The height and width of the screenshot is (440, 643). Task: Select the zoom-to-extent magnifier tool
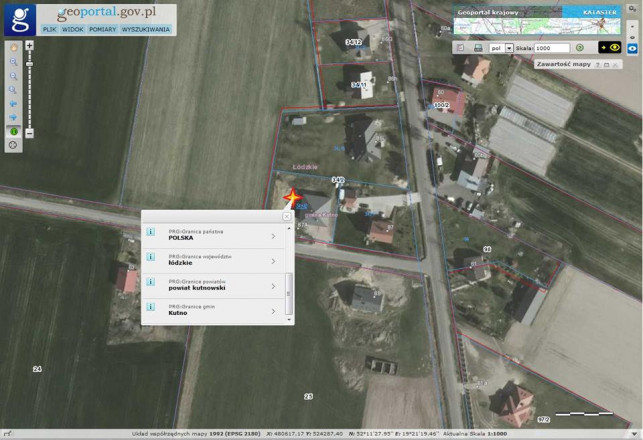14,90
